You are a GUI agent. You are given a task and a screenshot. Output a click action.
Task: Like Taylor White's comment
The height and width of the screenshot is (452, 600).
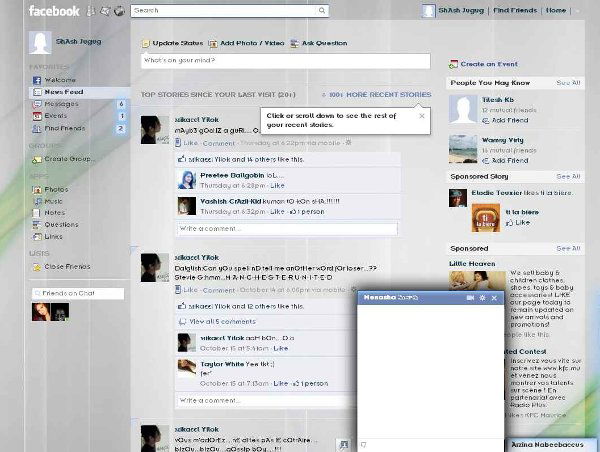click(x=280, y=383)
